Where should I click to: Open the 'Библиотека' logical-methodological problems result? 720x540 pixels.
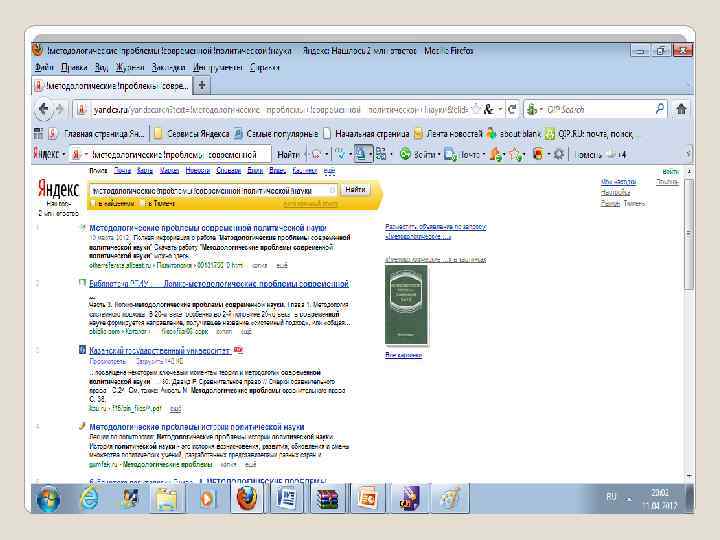219,284
